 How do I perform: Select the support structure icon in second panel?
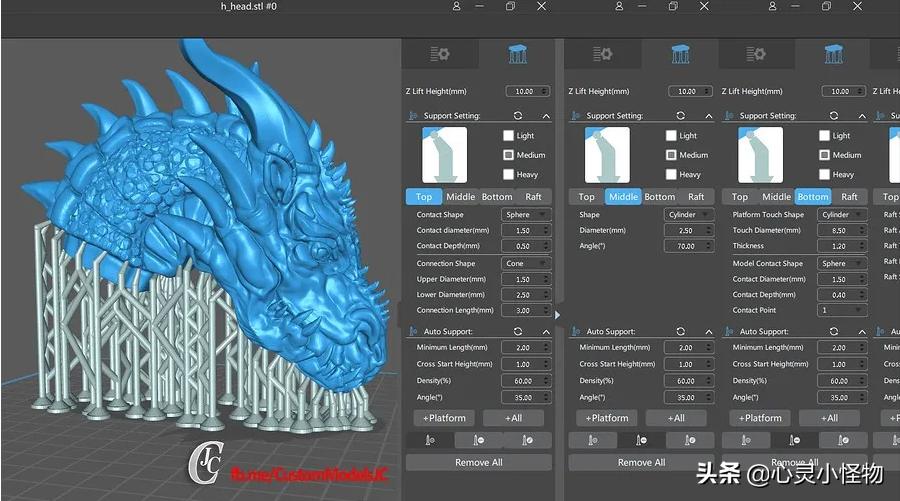tap(681, 55)
